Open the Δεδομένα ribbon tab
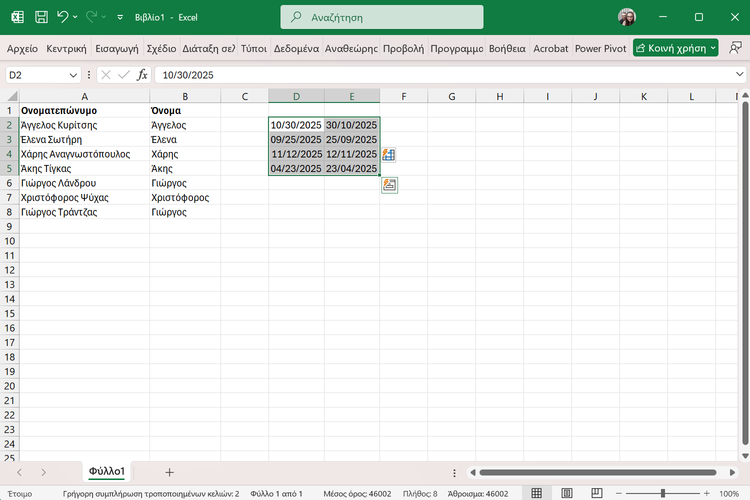 point(295,48)
